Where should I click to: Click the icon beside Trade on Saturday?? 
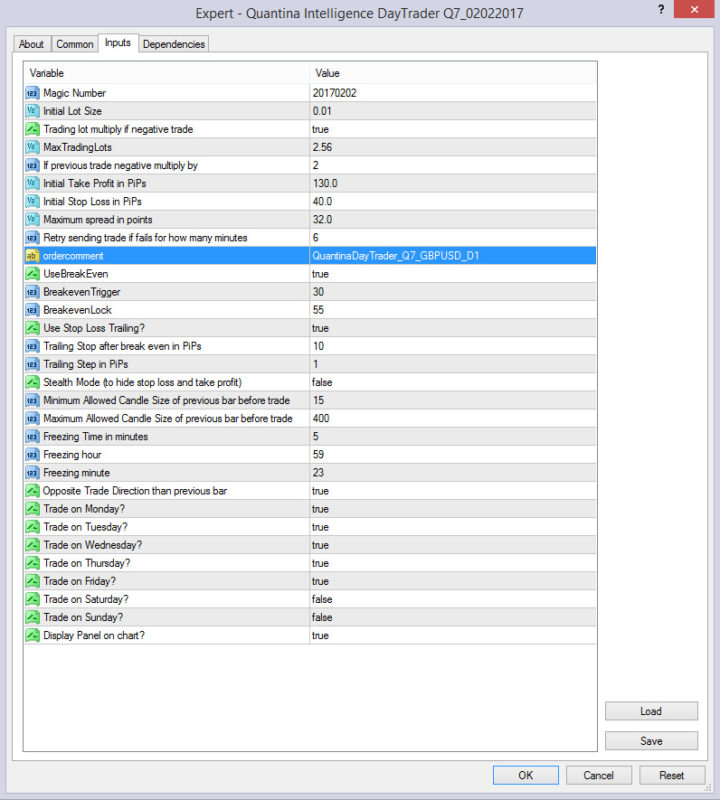[32, 599]
